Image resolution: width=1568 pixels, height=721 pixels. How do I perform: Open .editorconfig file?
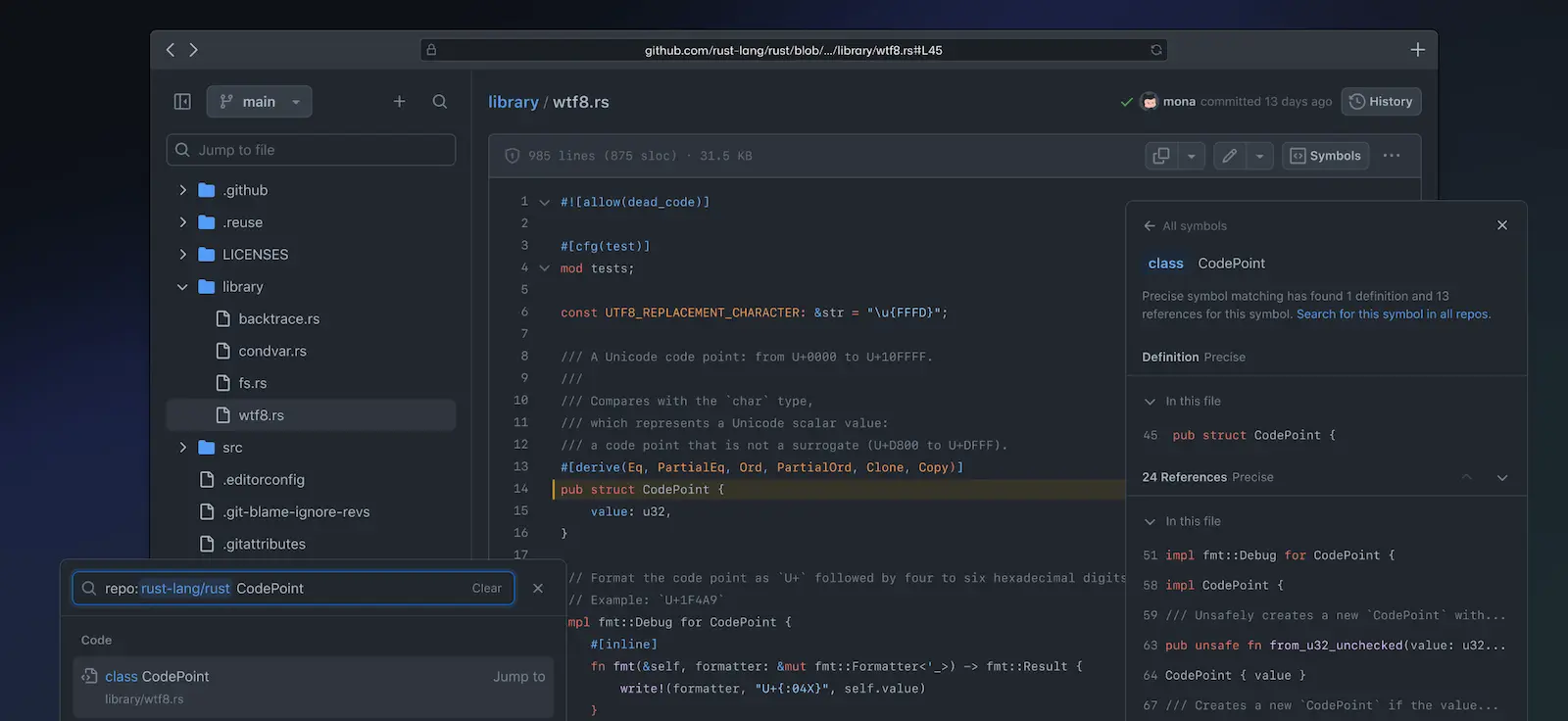(x=264, y=480)
